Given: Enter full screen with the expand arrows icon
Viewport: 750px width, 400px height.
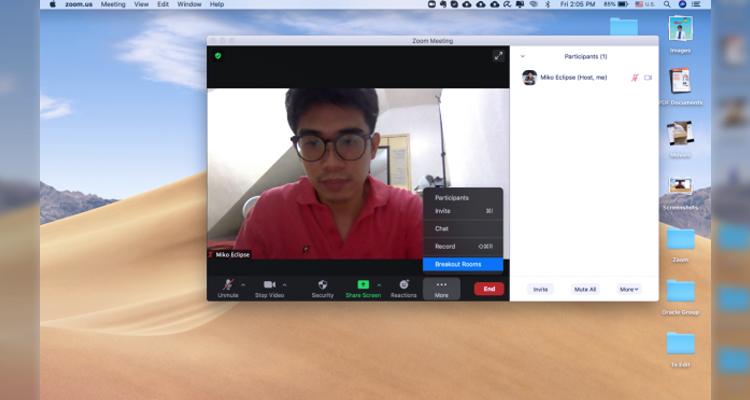Looking at the screenshot, I should point(498,56).
